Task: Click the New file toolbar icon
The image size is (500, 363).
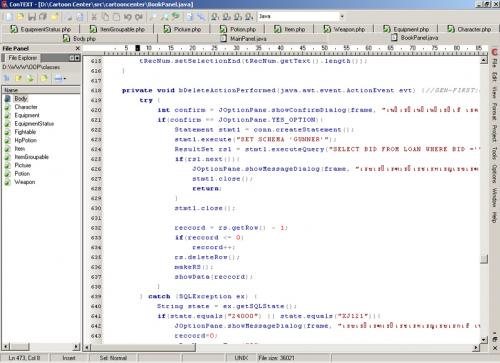Action: (9, 17)
